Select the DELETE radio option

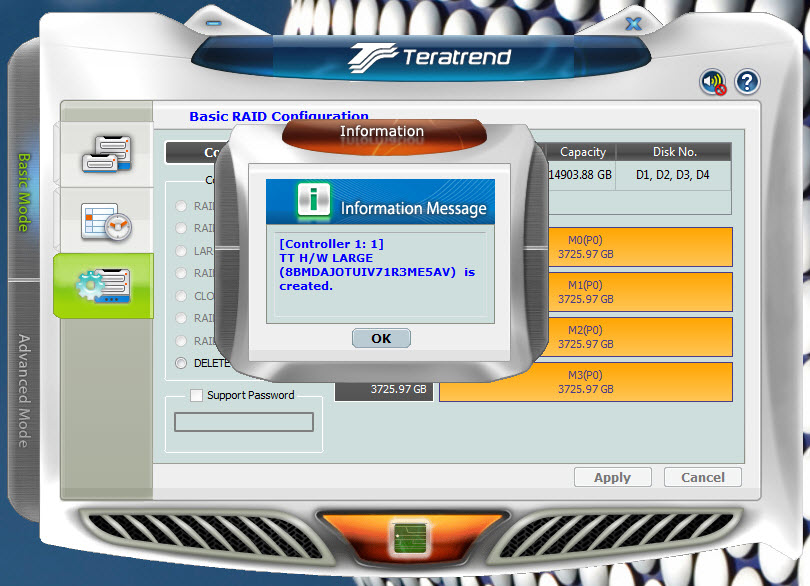point(181,363)
